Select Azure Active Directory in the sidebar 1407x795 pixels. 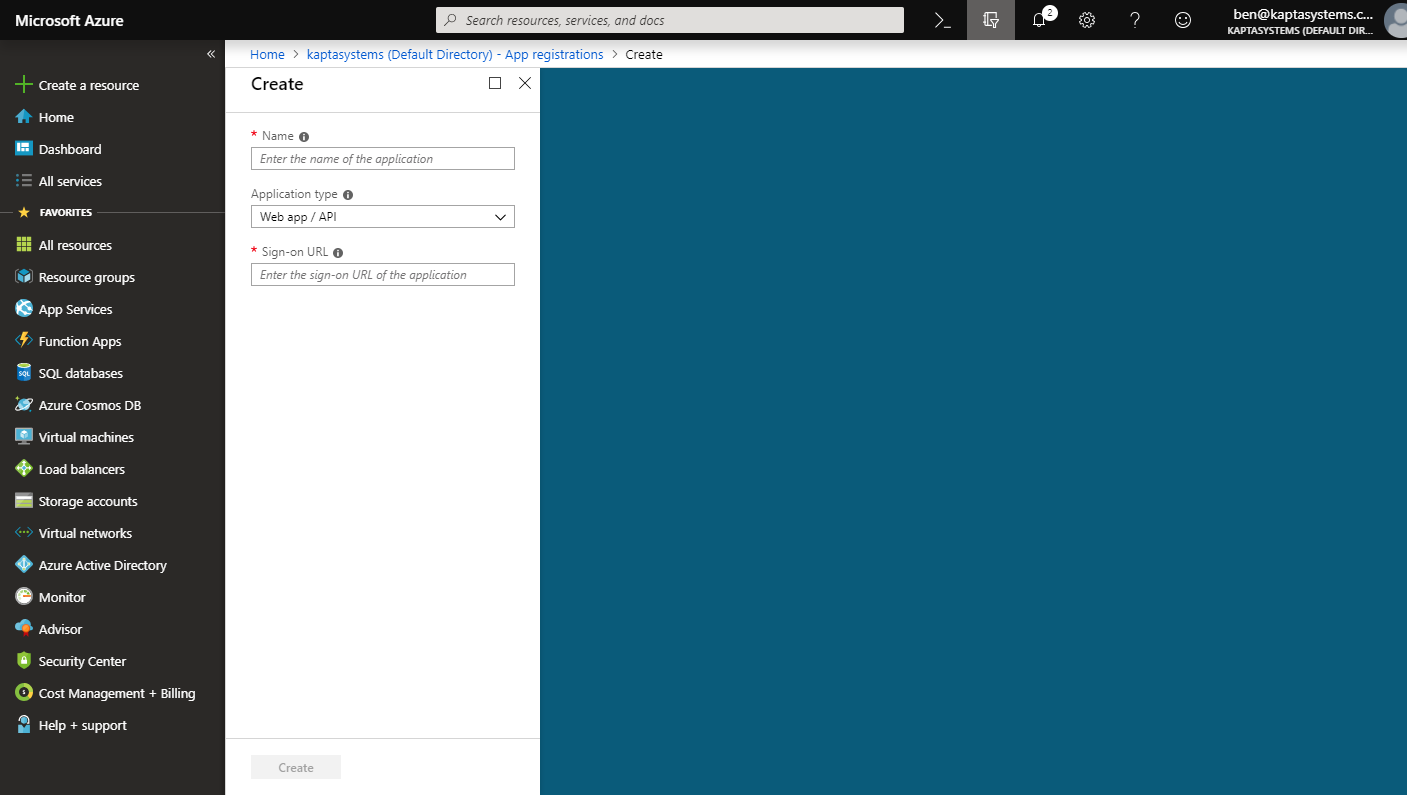[103, 564]
